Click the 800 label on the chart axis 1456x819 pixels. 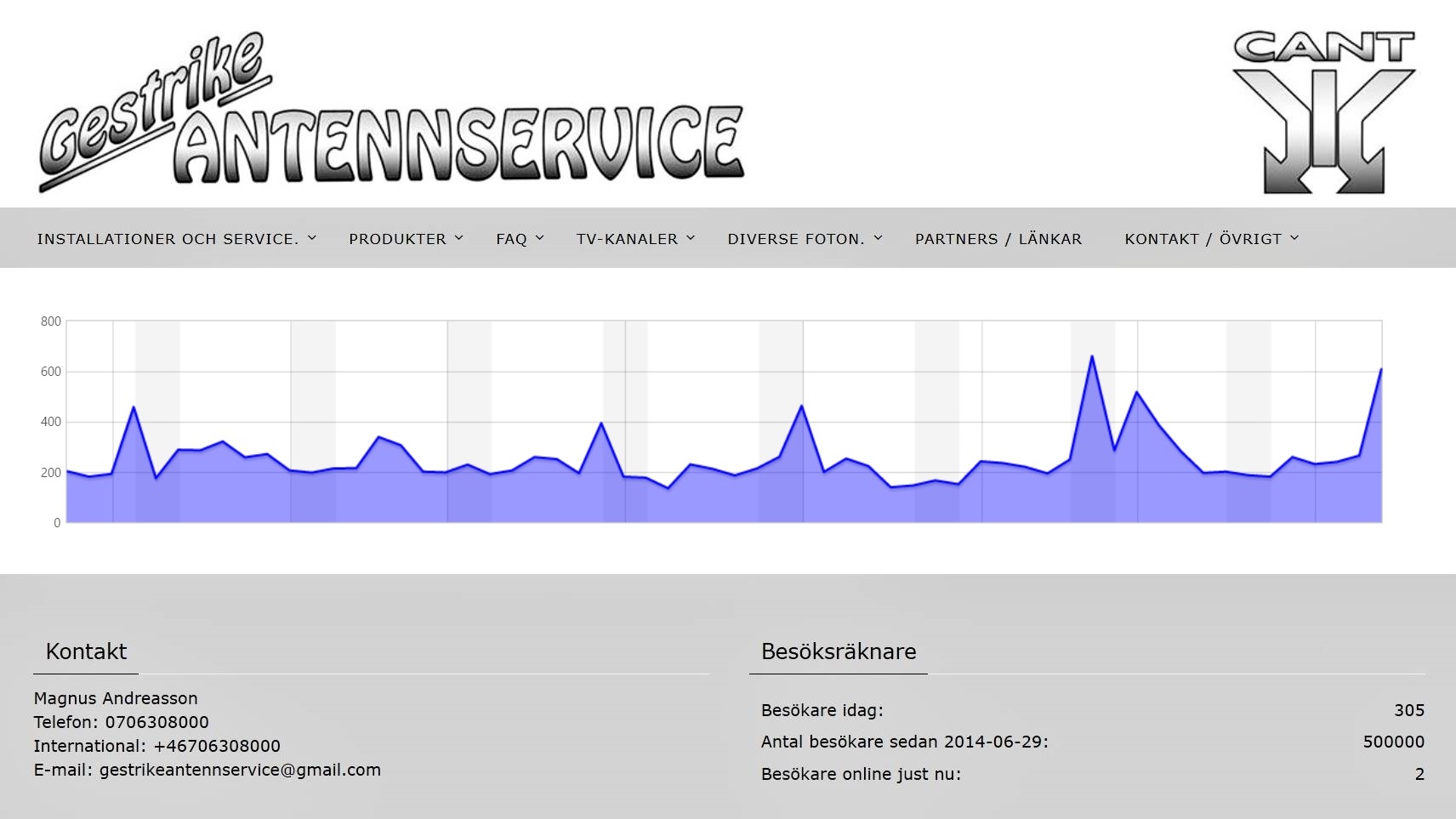51,321
